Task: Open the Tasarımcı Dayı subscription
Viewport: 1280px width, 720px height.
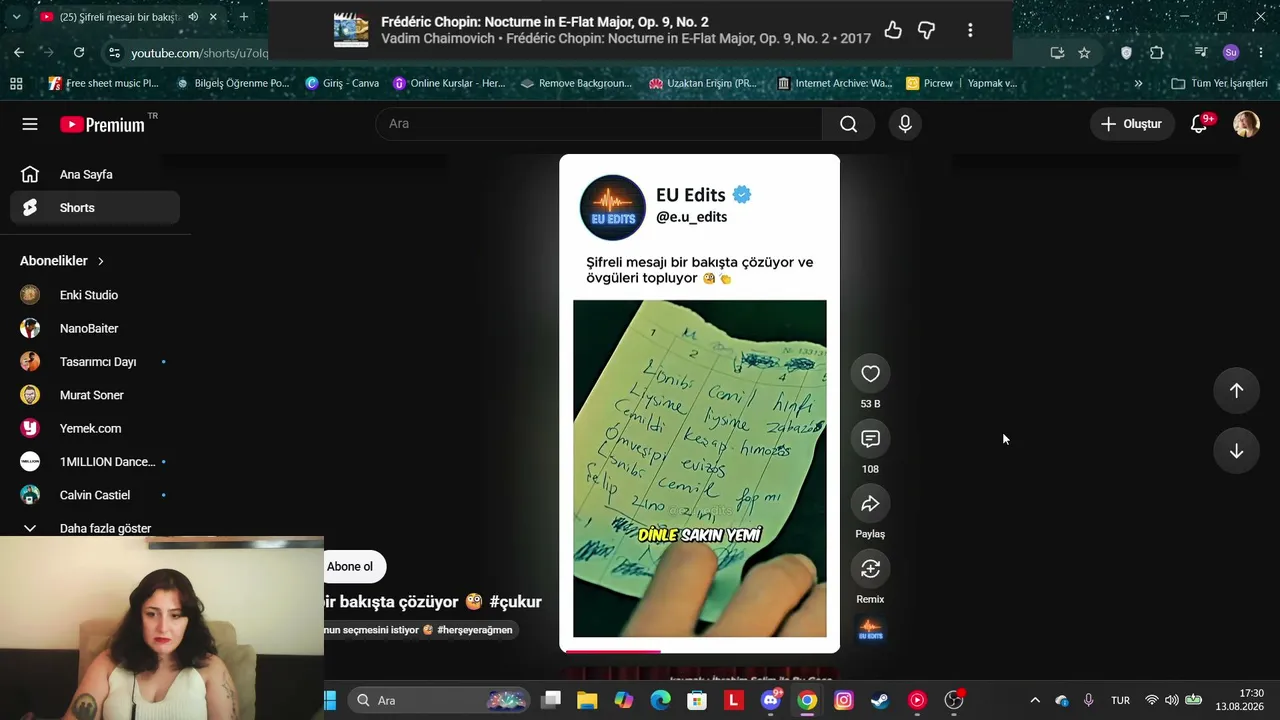Action: [x=95, y=362]
